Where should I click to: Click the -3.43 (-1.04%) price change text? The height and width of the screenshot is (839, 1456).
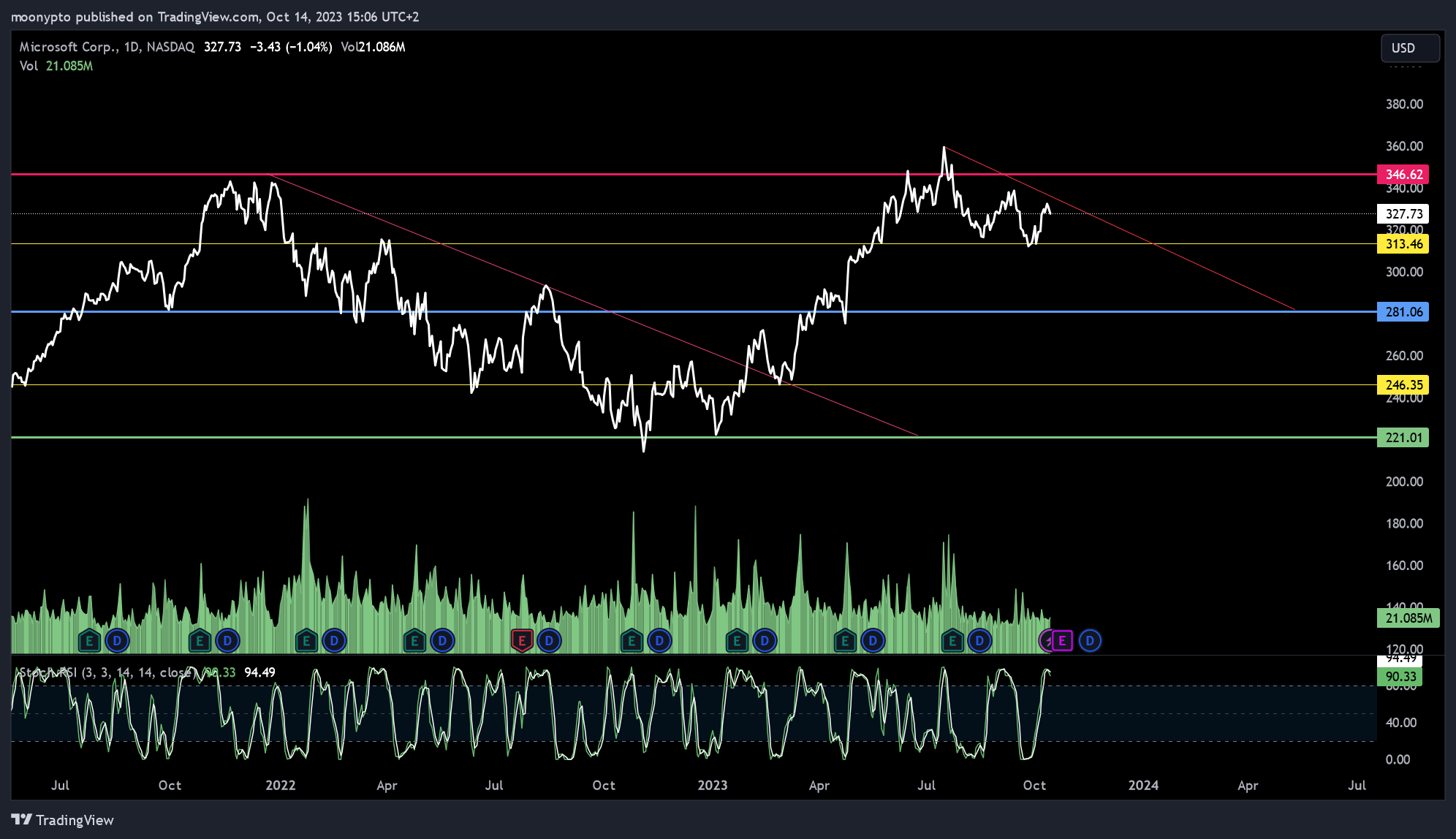point(291,47)
